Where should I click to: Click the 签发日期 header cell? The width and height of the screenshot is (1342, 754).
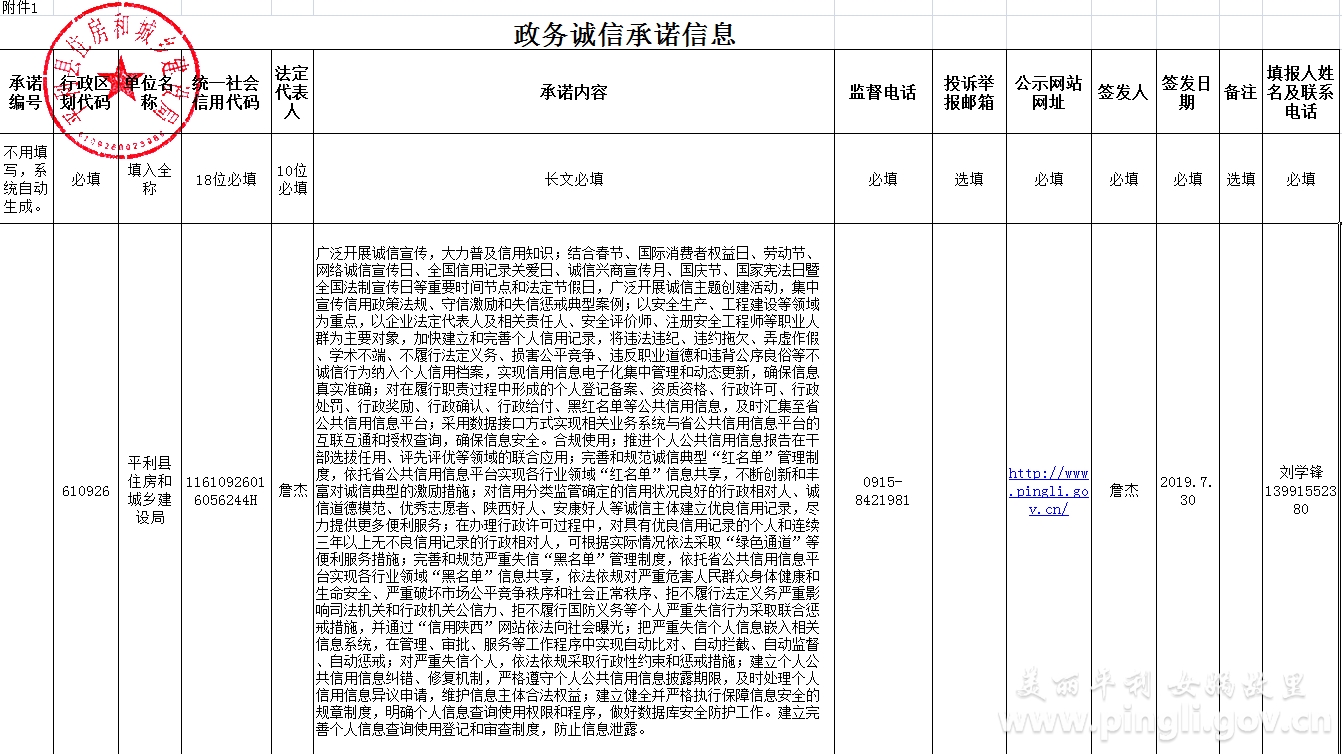click(1187, 92)
